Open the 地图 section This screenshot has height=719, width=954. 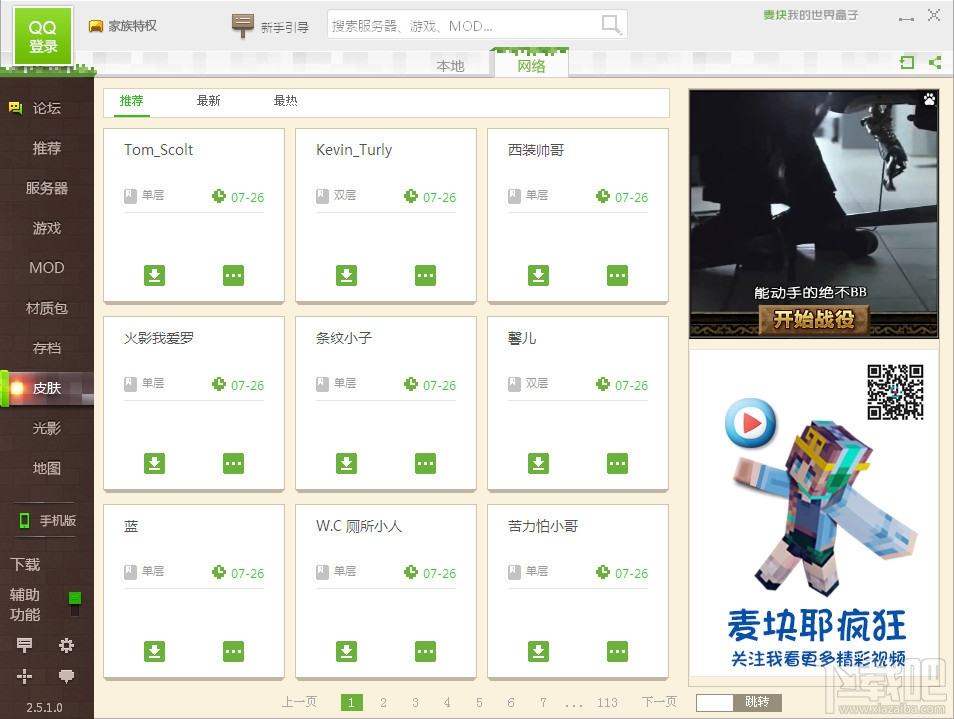coord(45,468)
